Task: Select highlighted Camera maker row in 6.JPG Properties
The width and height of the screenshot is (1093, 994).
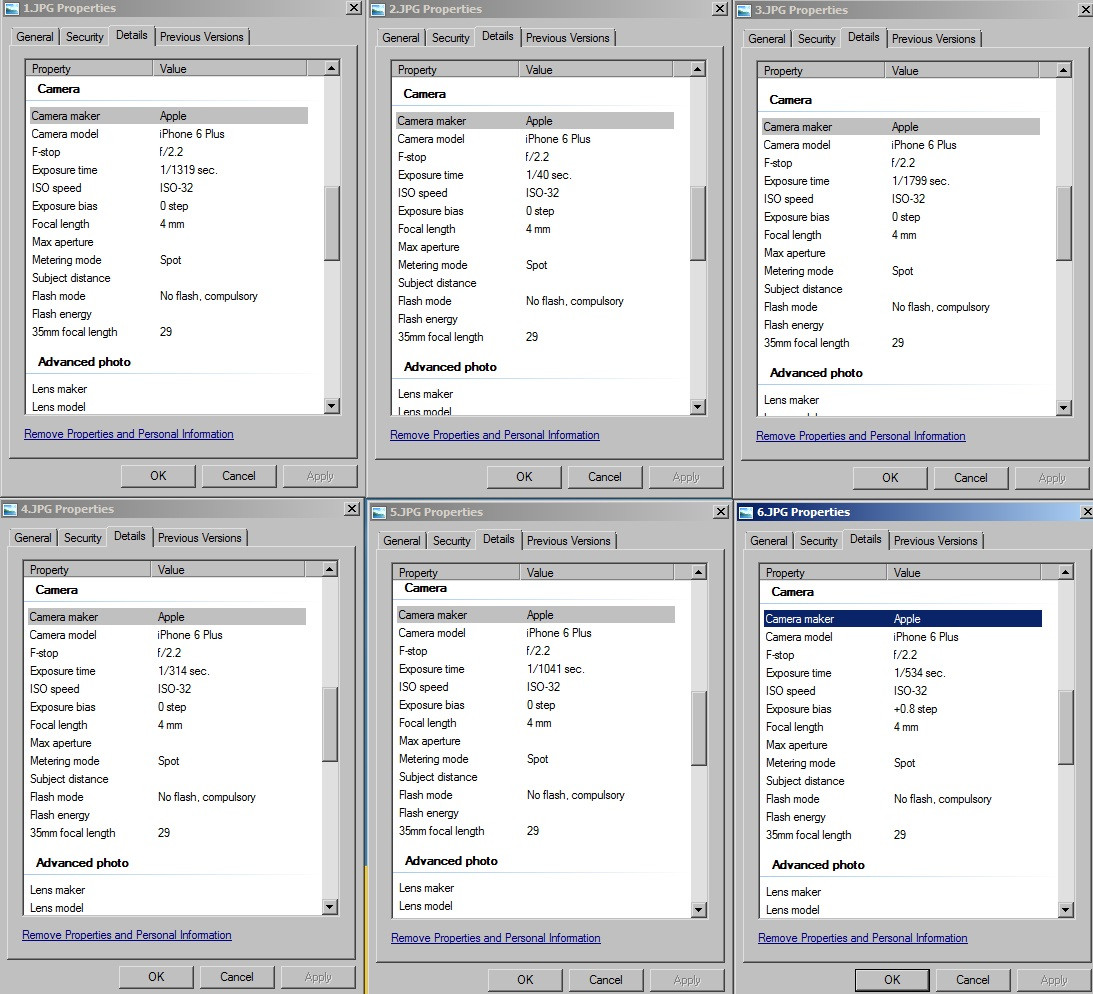Action: point(903,619)
